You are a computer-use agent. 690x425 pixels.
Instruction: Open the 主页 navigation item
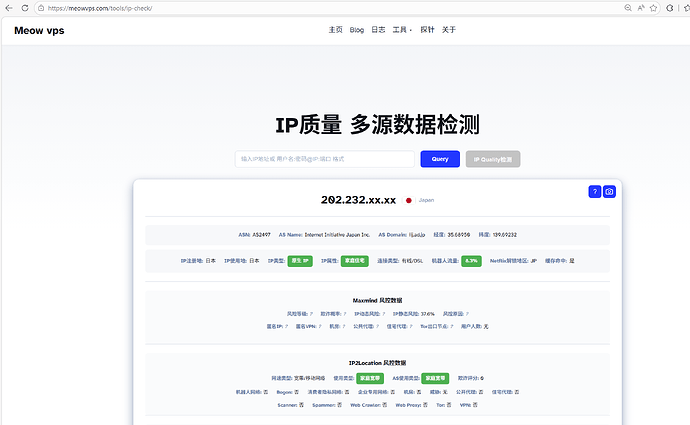pos(335,30)
